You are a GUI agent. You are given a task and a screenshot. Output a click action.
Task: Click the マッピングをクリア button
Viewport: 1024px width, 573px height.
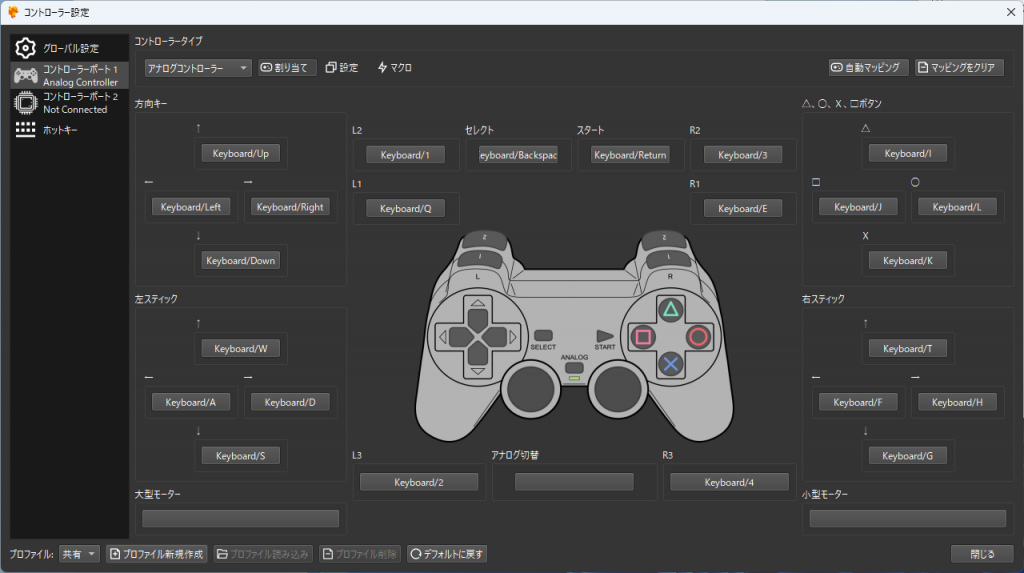pos(959,67)
